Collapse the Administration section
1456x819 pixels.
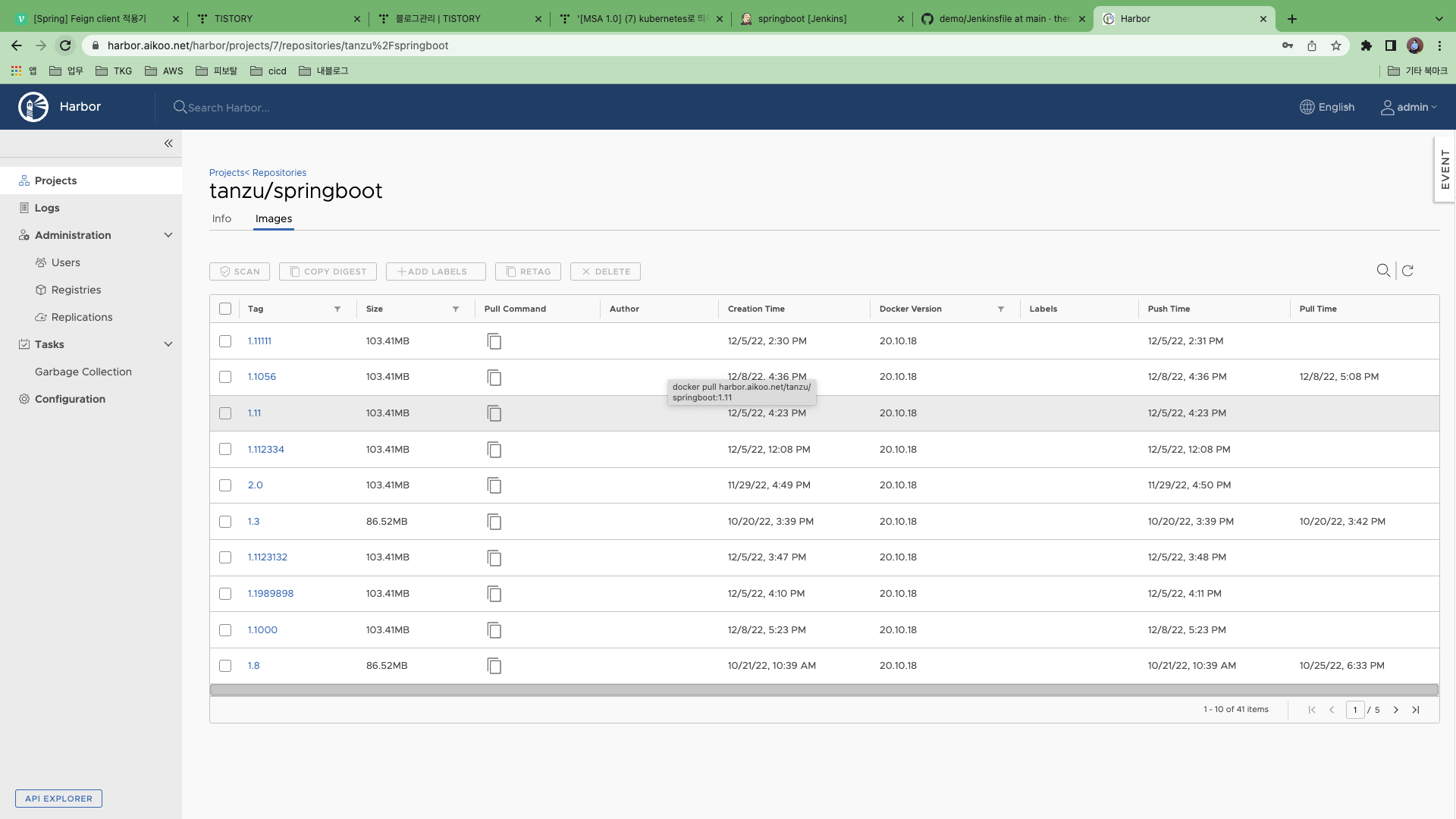(x=168, y=235)
